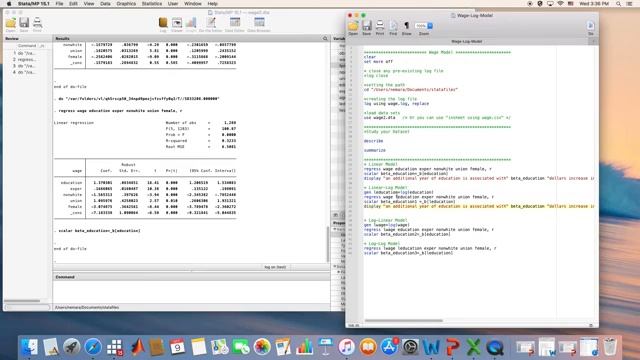Open the Edit menu
This screenshot has width=640, height=360.
click(73, 3)
